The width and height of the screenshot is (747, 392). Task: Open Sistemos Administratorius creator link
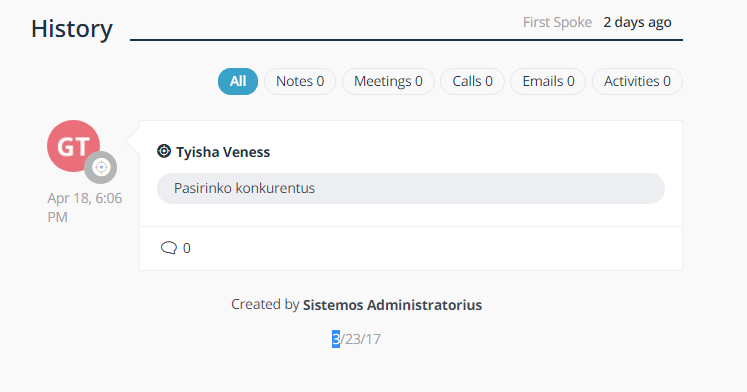[x=393, y=305]
